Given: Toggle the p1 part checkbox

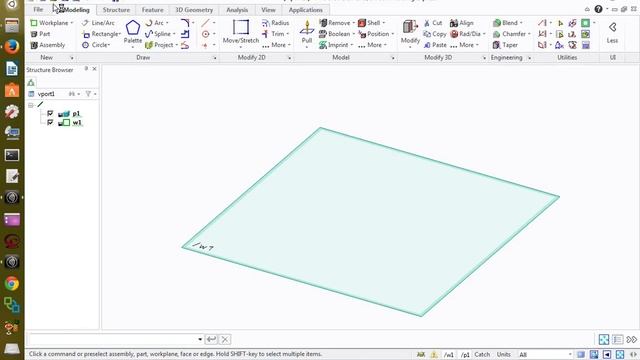Looking at the screenshot, I should 50,113.
